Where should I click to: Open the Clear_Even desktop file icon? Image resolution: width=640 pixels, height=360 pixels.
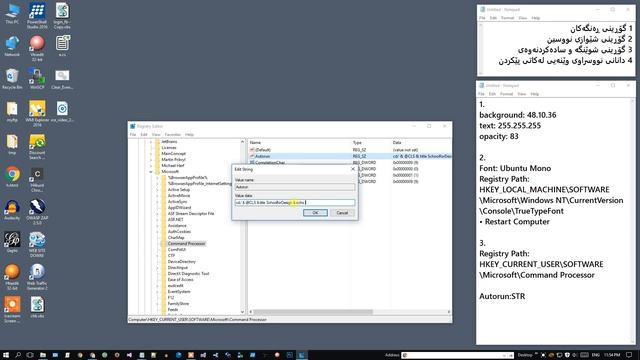[62, 79]
